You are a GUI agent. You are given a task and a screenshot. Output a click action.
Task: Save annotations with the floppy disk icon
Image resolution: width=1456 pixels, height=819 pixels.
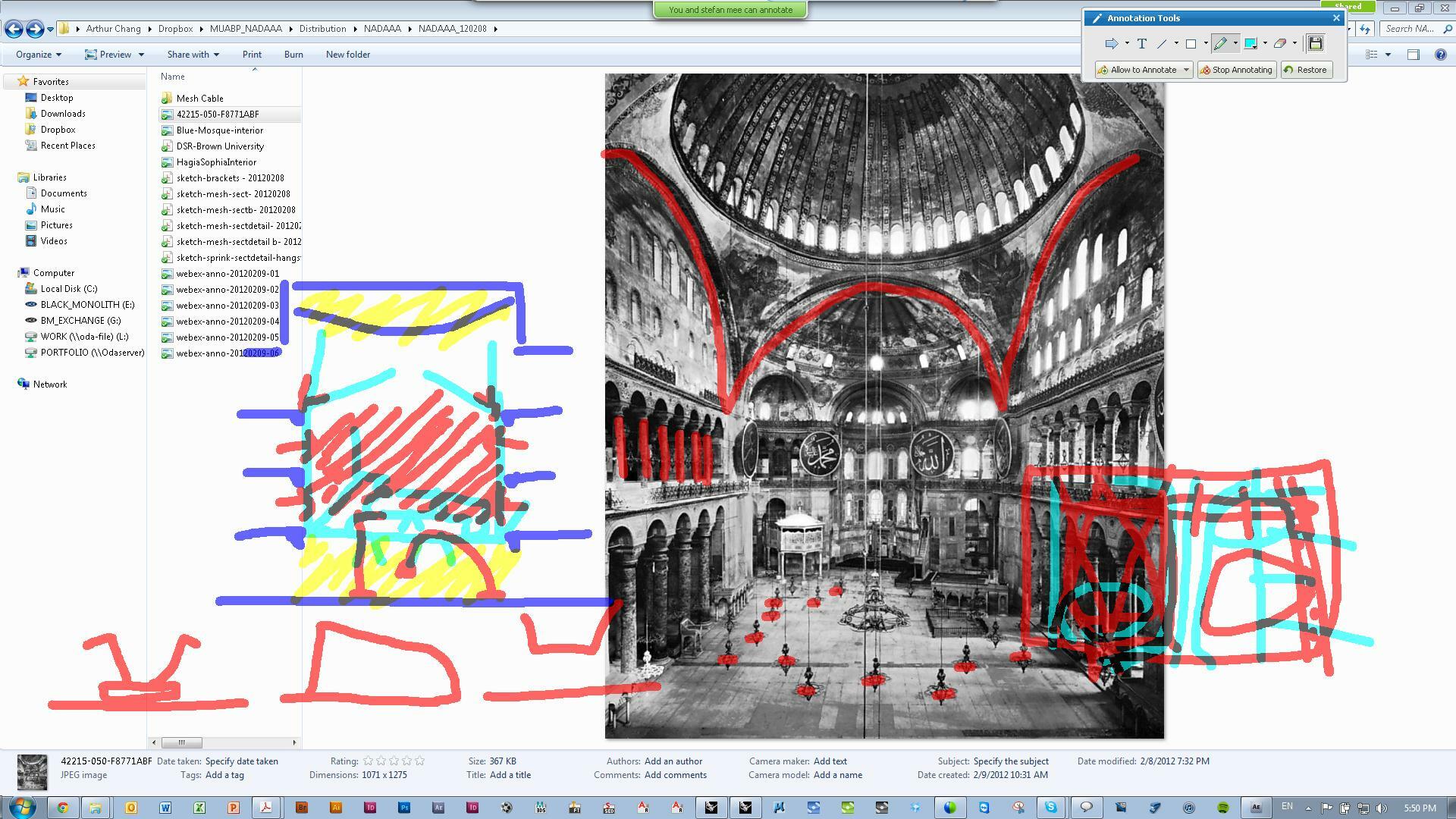(x=1316, y=43)
